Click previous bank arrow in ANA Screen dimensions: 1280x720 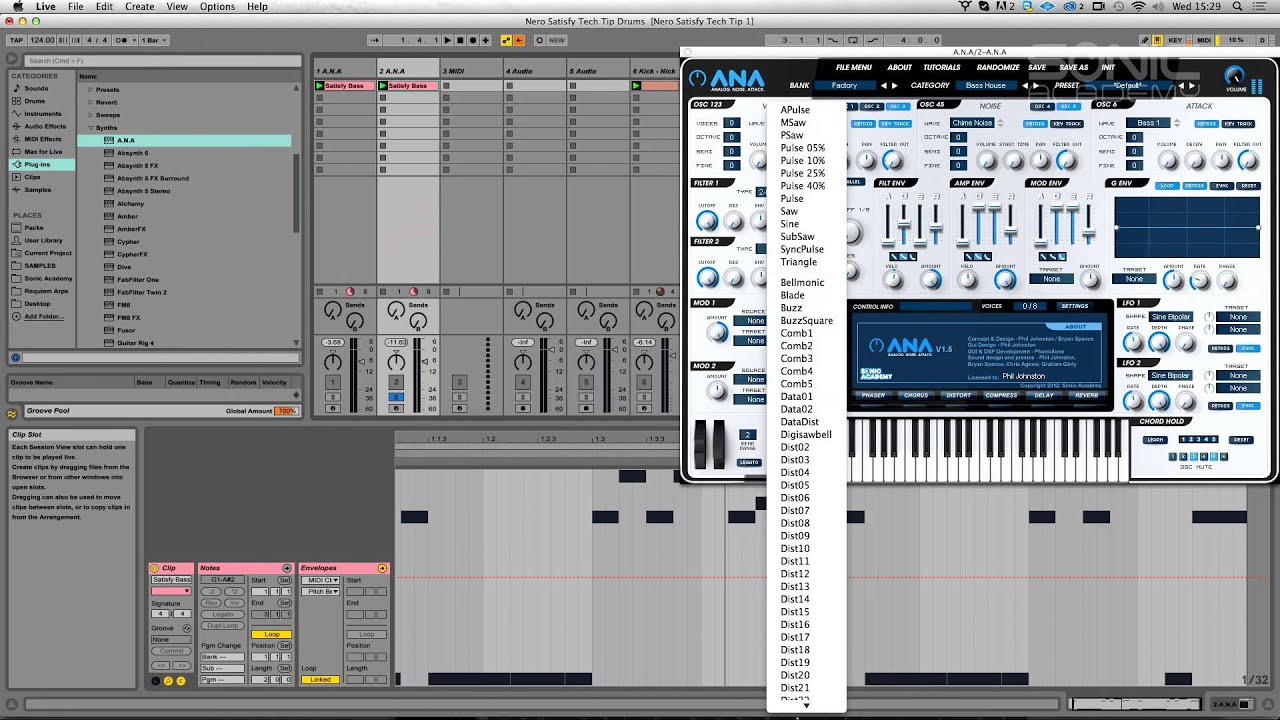coord(883,86)
